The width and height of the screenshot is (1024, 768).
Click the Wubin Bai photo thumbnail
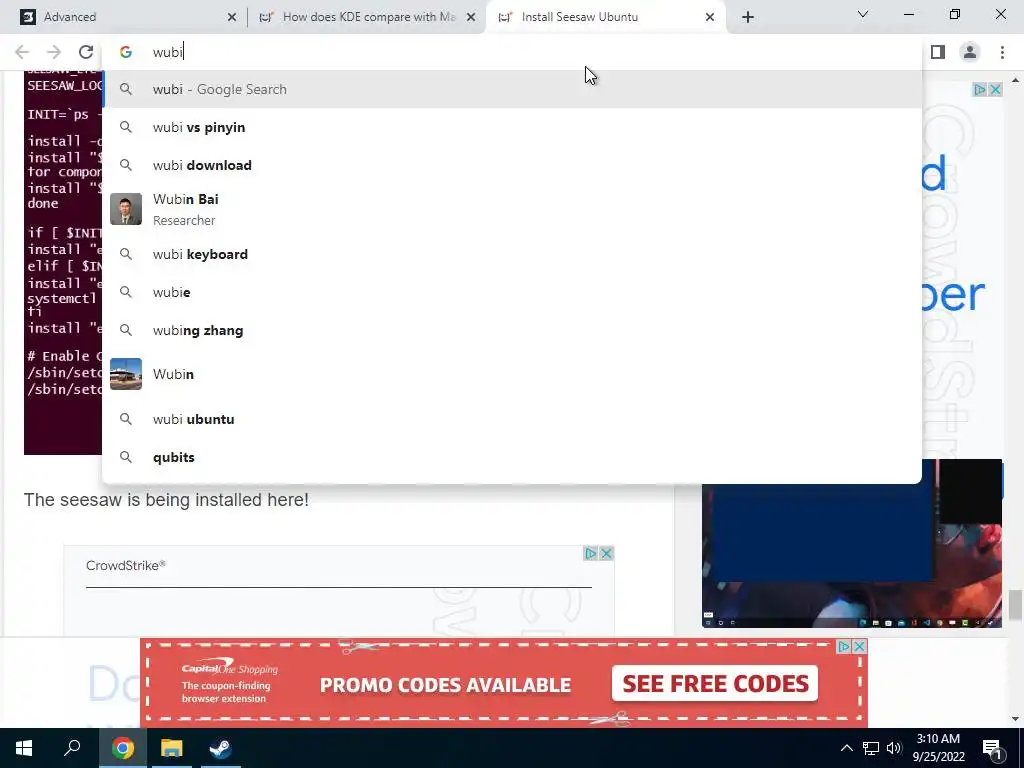126,209
